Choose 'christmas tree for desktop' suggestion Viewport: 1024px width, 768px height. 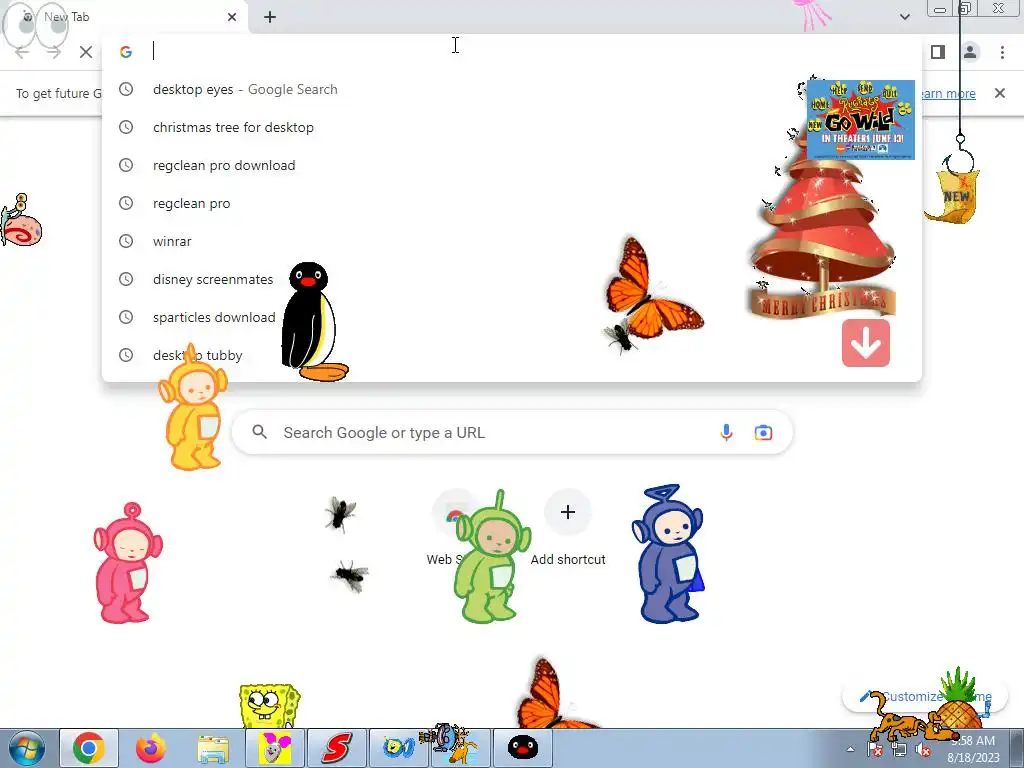(512, 127)
